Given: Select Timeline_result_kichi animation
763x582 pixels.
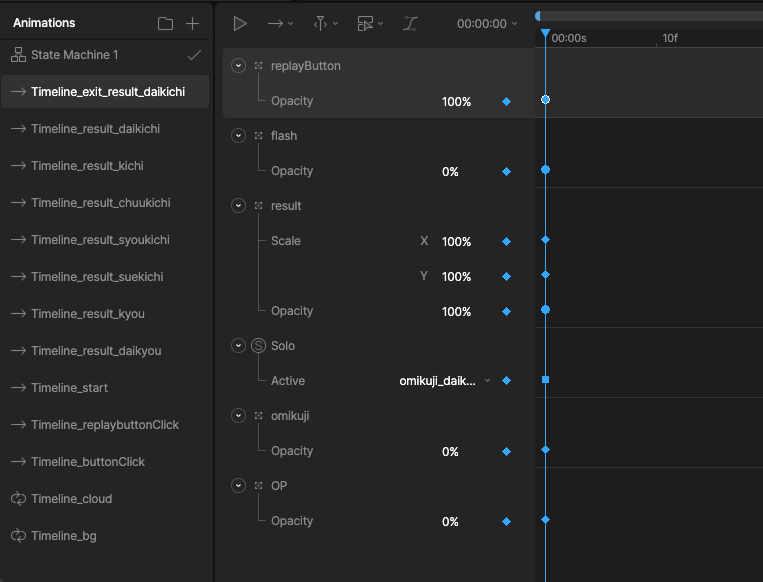Looking at the screenshot, I should click(x=105, y=165).
